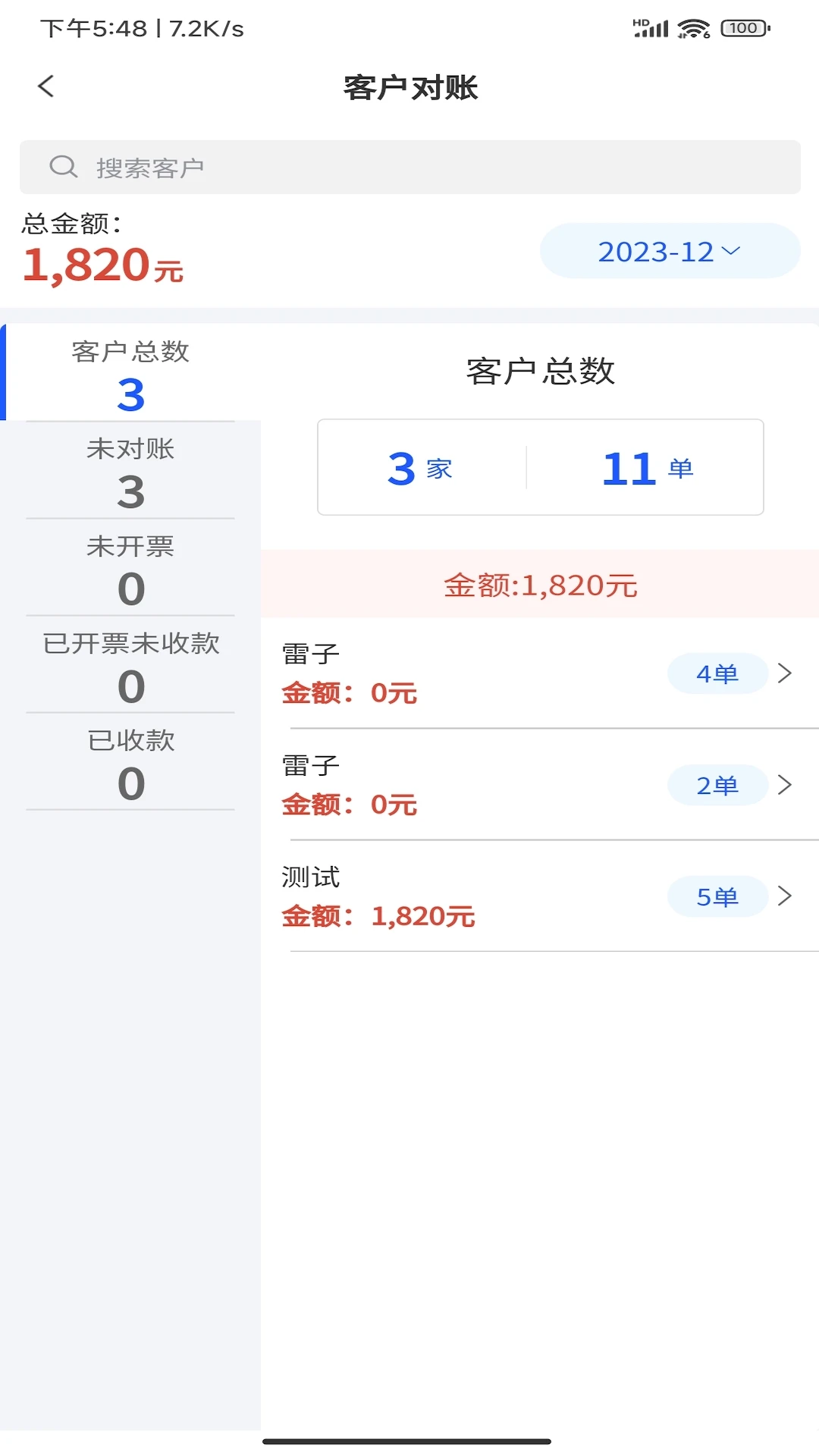The height and width of the screenshot is (1456, 819).
Task: Open the 2023-12 month dropdown
Action: click(x=670, y=251)
